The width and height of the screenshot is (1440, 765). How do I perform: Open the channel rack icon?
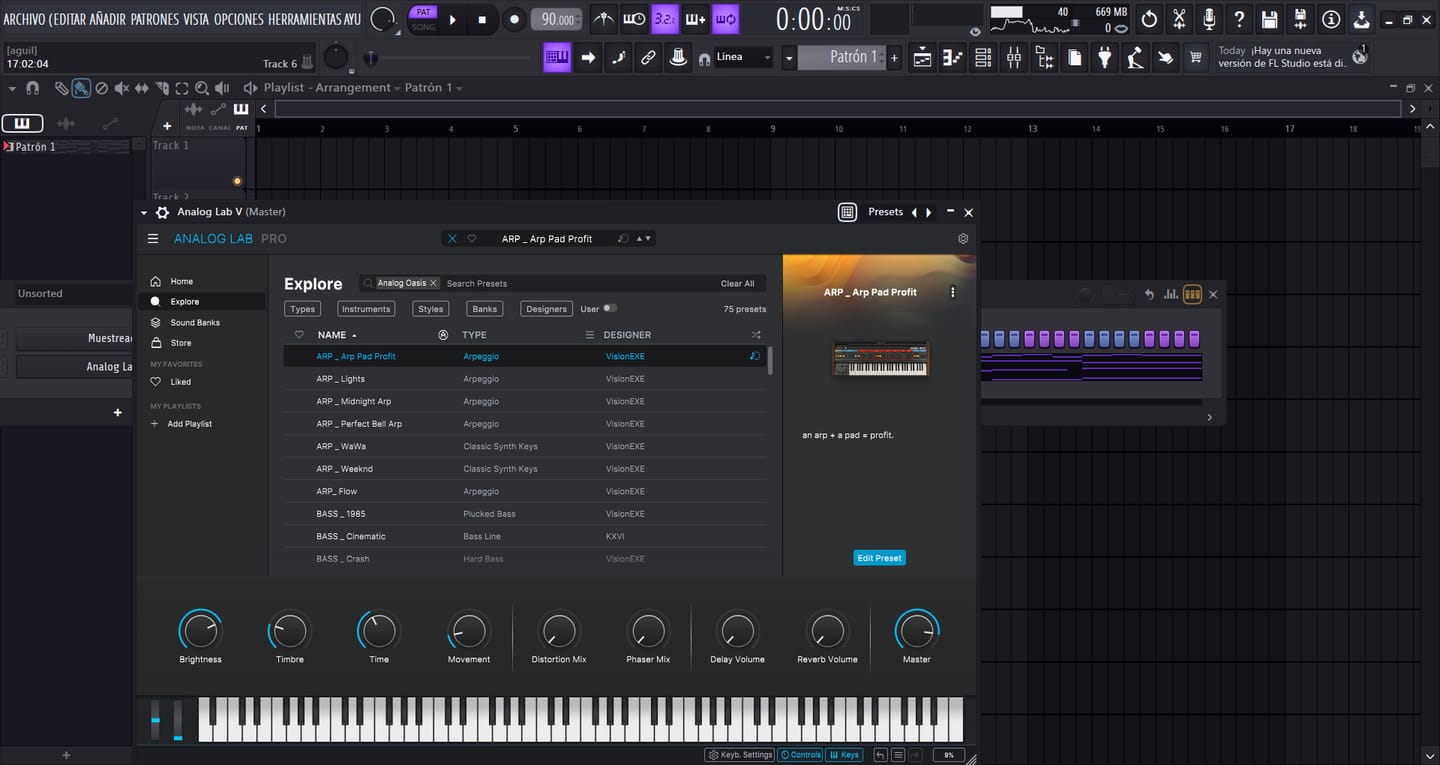983,58
